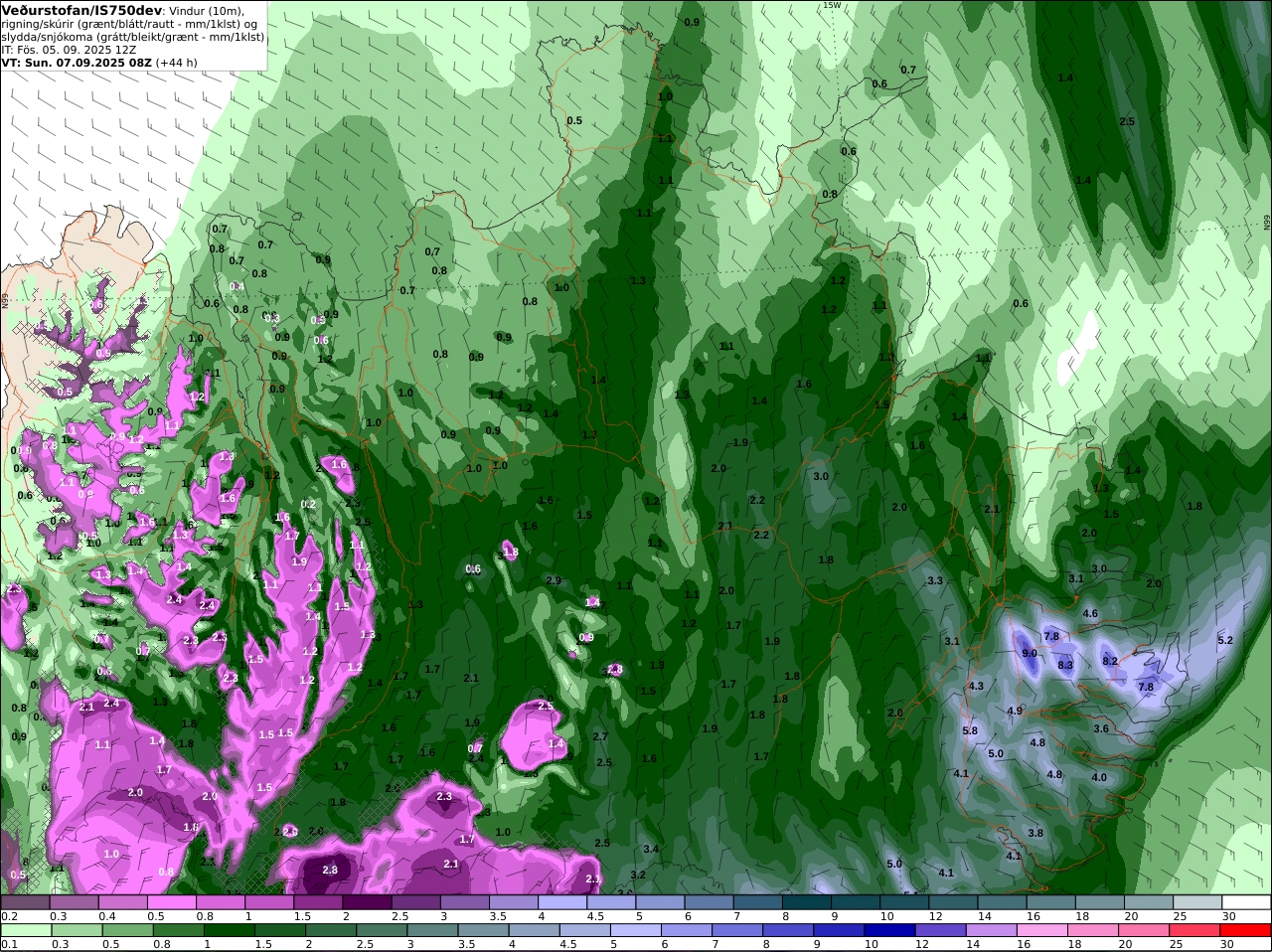
Task: Click the '5.8' precipitation value on the map
Action: point(970,730)
